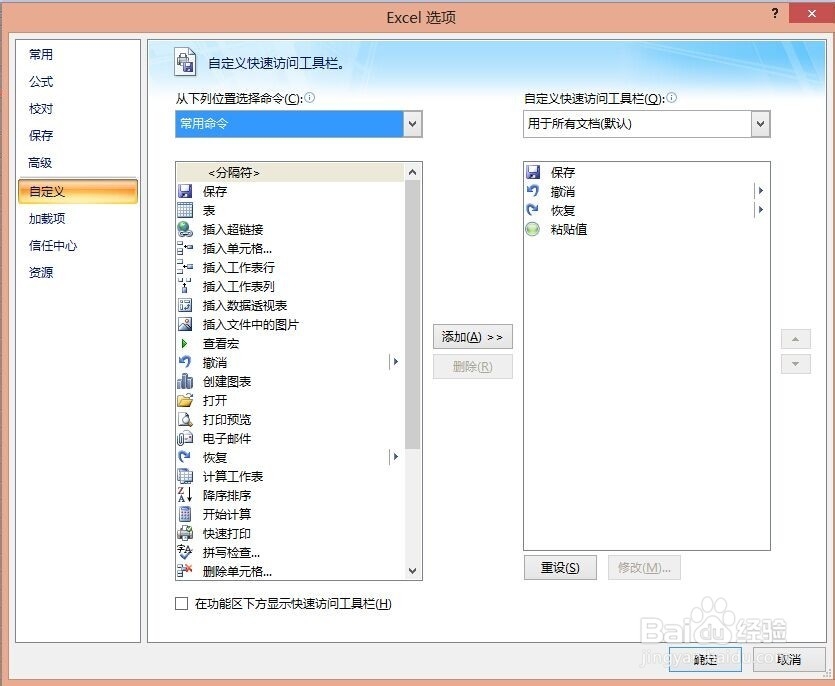
Task: Click the 插入工作表列 icon
Action: pyautogui.click(x=185, y=286)
